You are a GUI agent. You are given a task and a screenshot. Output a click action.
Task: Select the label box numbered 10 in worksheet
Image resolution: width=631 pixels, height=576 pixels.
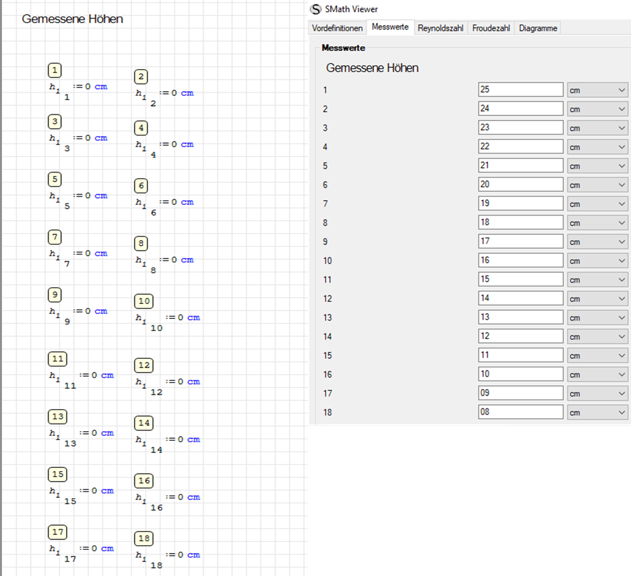144,301
